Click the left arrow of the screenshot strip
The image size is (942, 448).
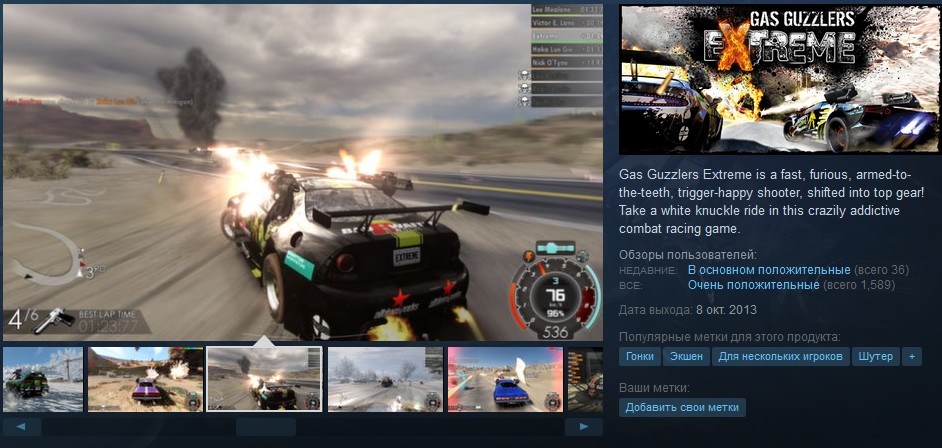click(x=22, y=427)
